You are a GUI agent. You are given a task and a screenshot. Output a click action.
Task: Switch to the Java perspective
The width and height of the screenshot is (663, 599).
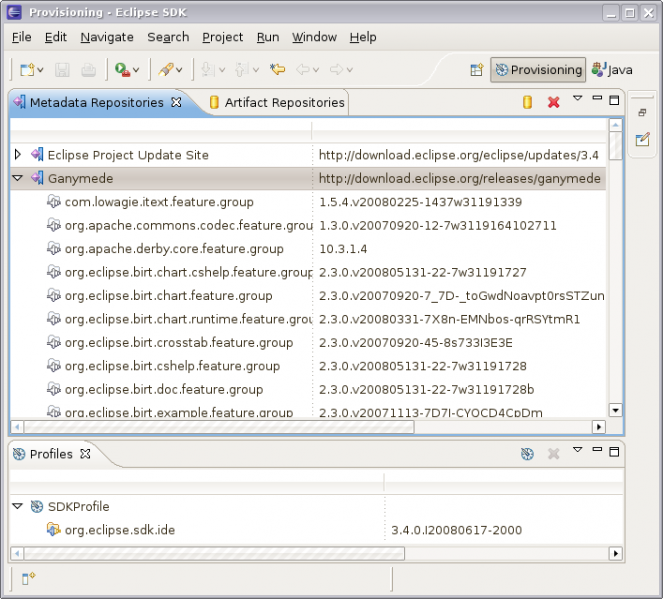pos(612,70)
